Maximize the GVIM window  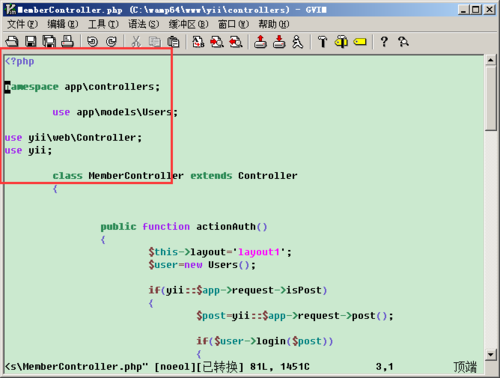[476, 9]
